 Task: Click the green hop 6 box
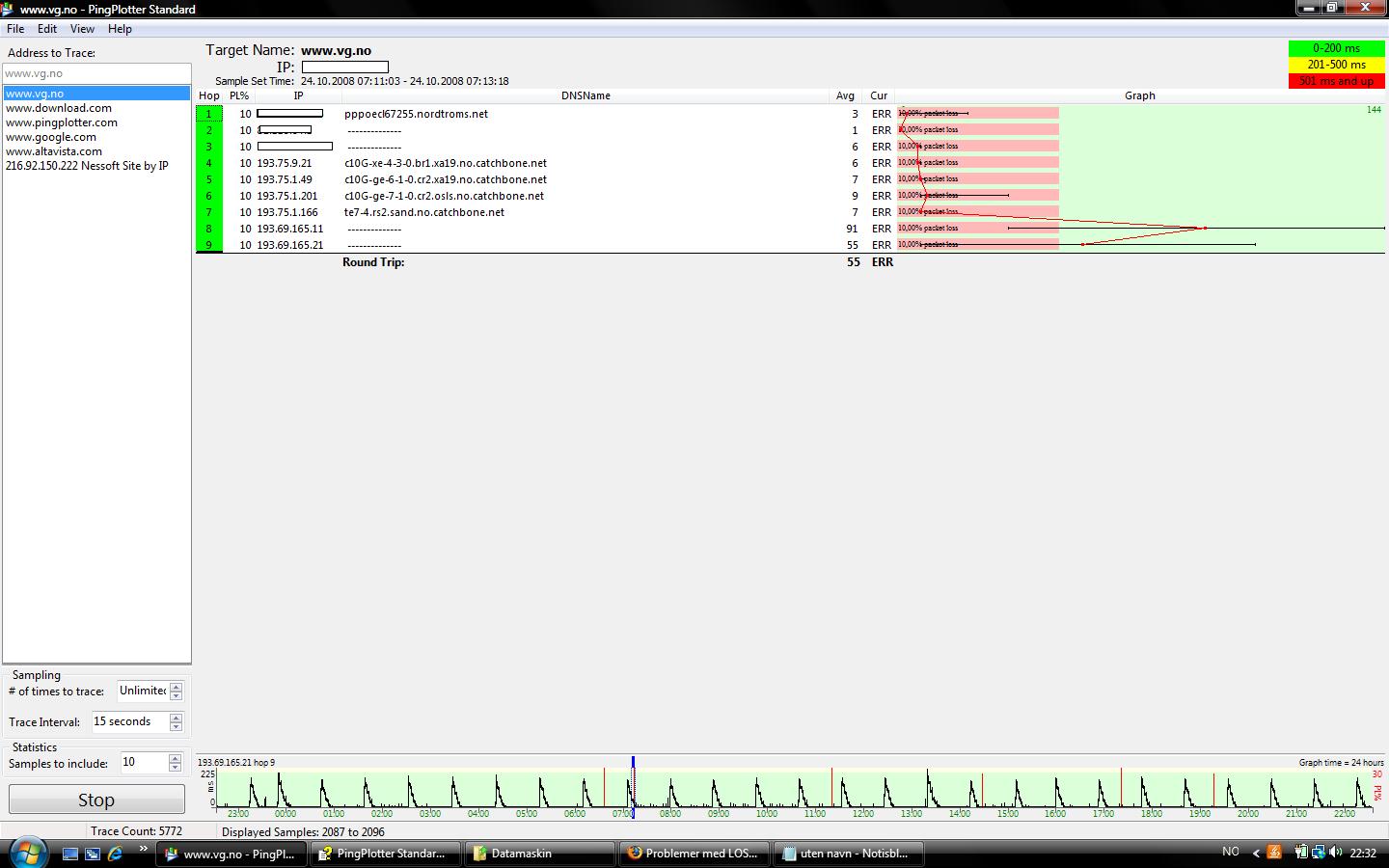click(208, 196)
